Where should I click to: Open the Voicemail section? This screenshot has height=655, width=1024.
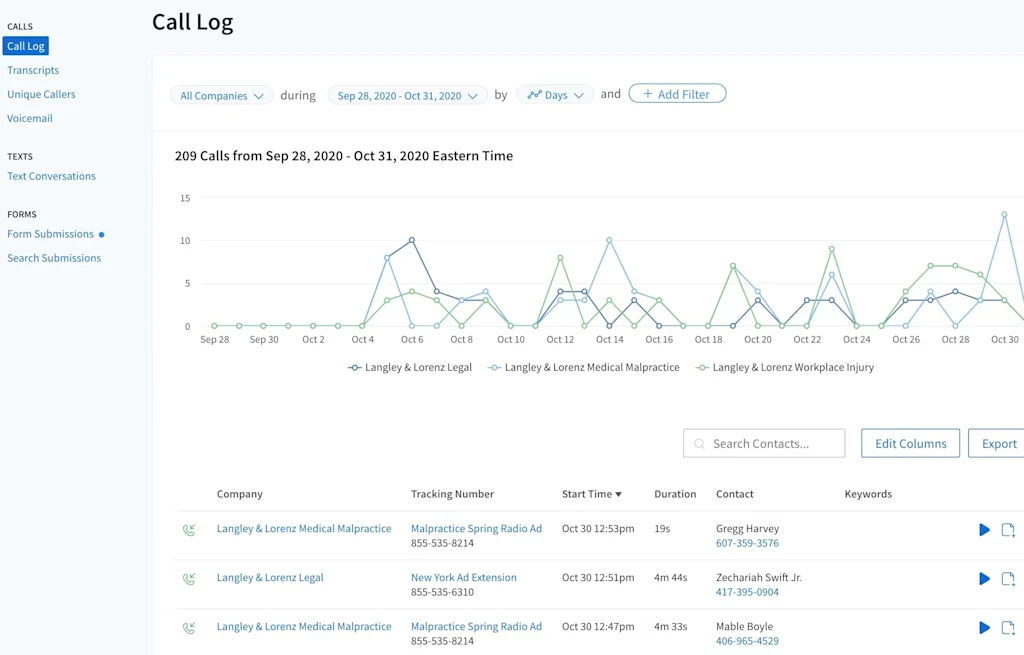[29, 118]
